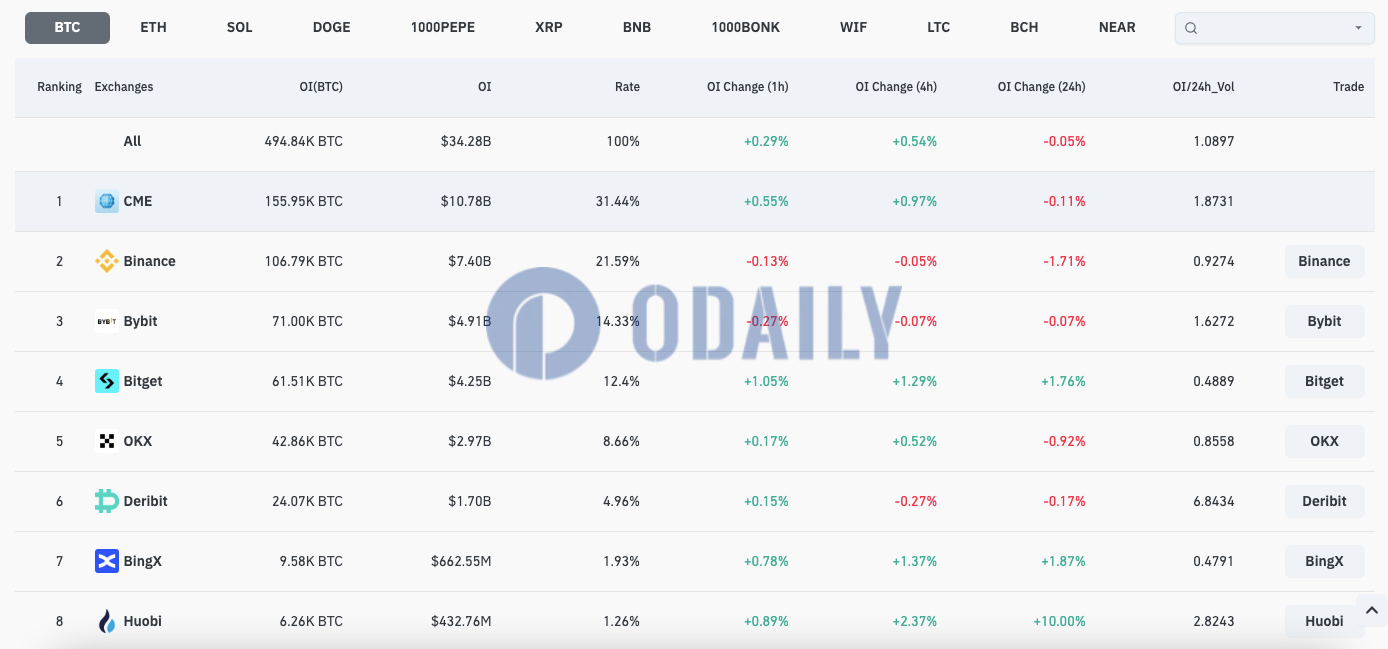Switch to the ETH tab
Screen dimensions: 1388x649
pos(153,28)
